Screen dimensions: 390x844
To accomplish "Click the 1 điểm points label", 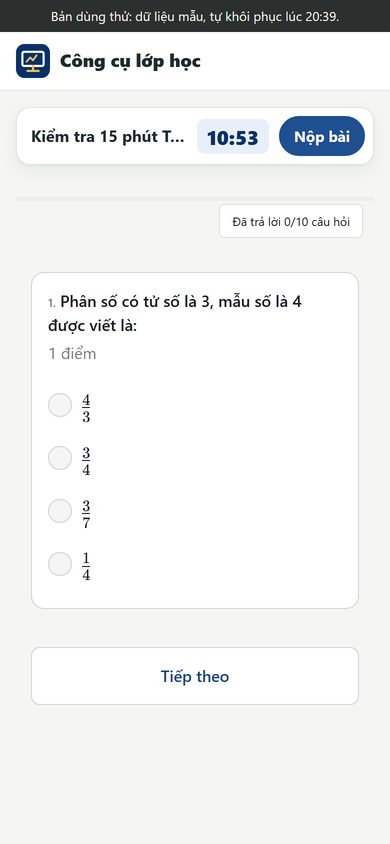I will [73, 354].
